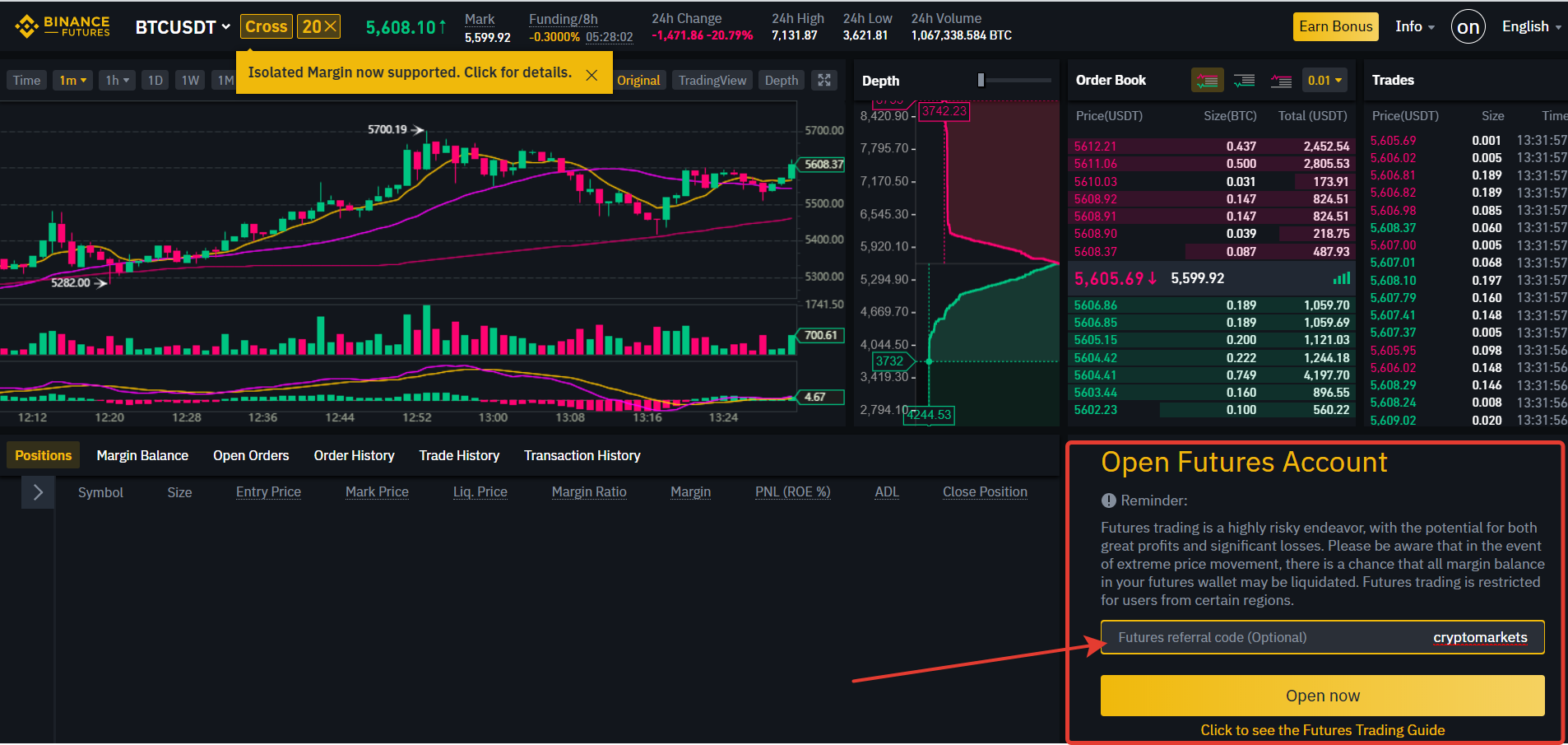Open BTCUSDT symbol selector dropdown

point(183,27)
